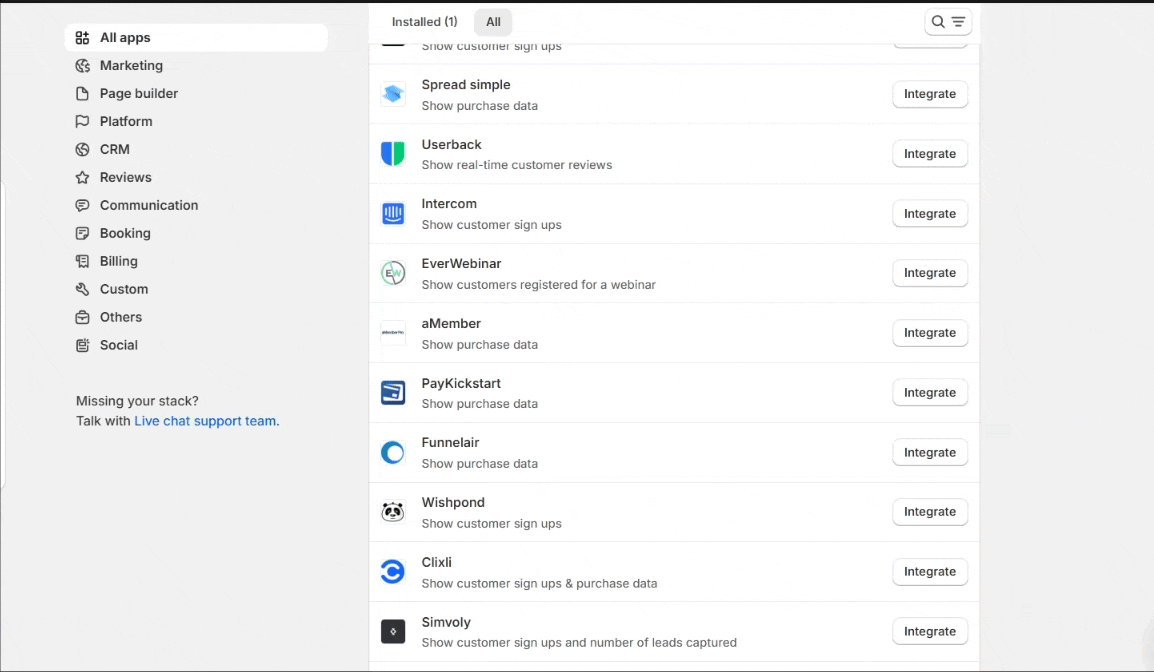Integrate the Simvoly app

coord(930,632)
